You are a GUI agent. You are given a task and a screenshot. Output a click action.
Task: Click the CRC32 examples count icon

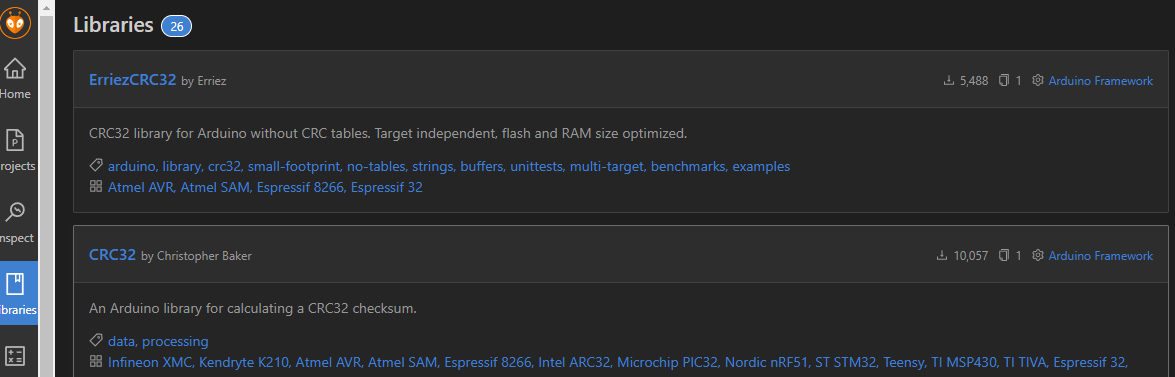pos(1005,256)
